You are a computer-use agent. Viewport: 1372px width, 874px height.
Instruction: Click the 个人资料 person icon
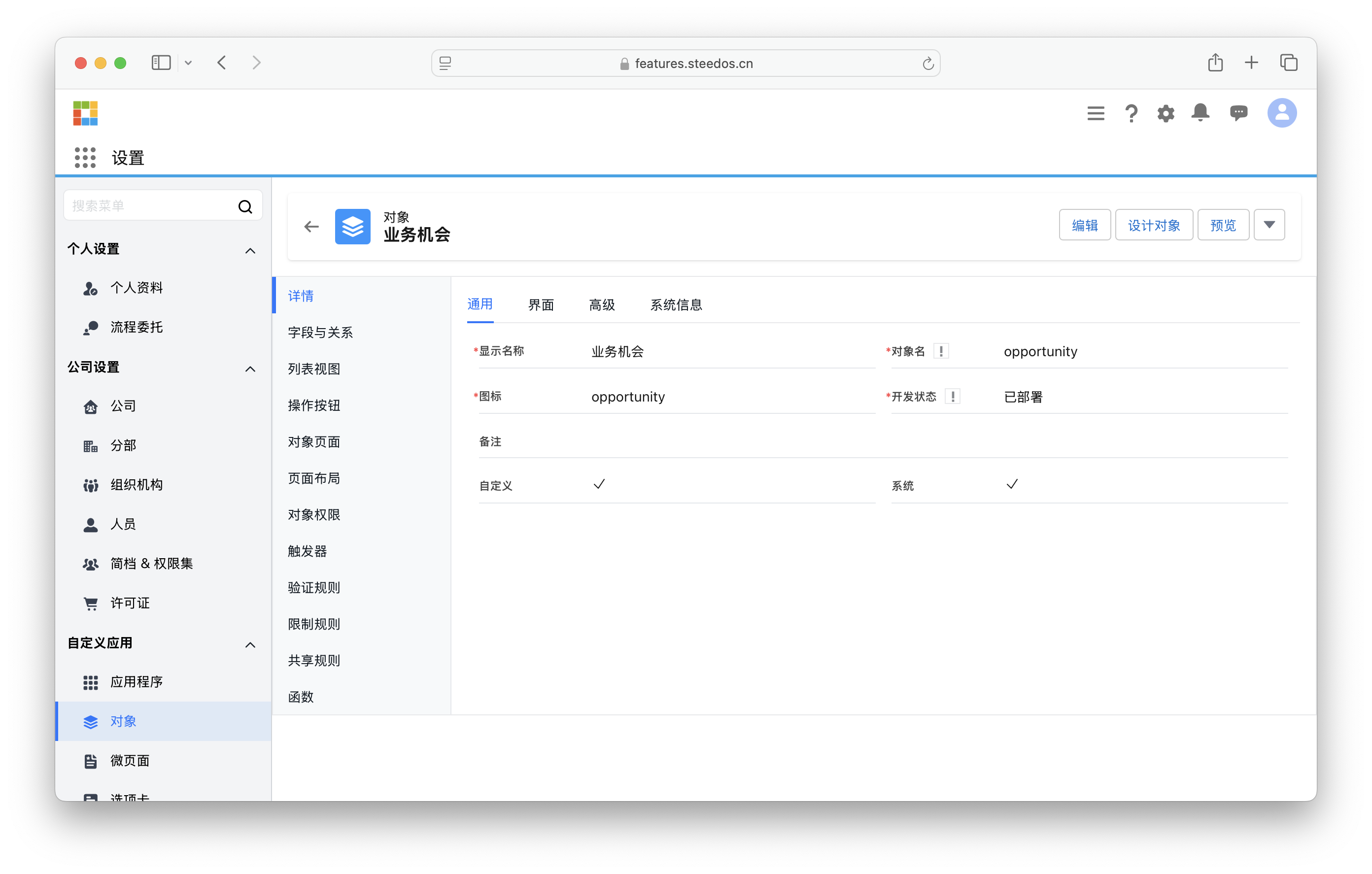[91, 288]
